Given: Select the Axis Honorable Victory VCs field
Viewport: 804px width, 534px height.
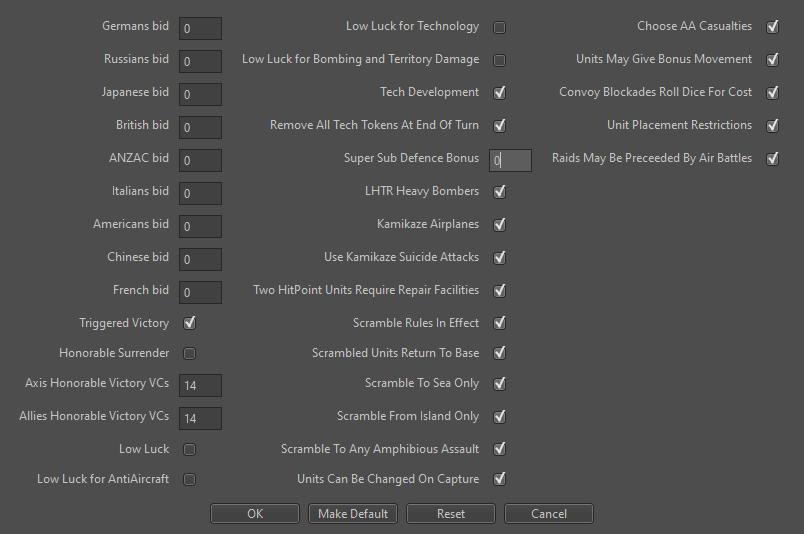Looking at the screenshot, I should tap(201, 385).
